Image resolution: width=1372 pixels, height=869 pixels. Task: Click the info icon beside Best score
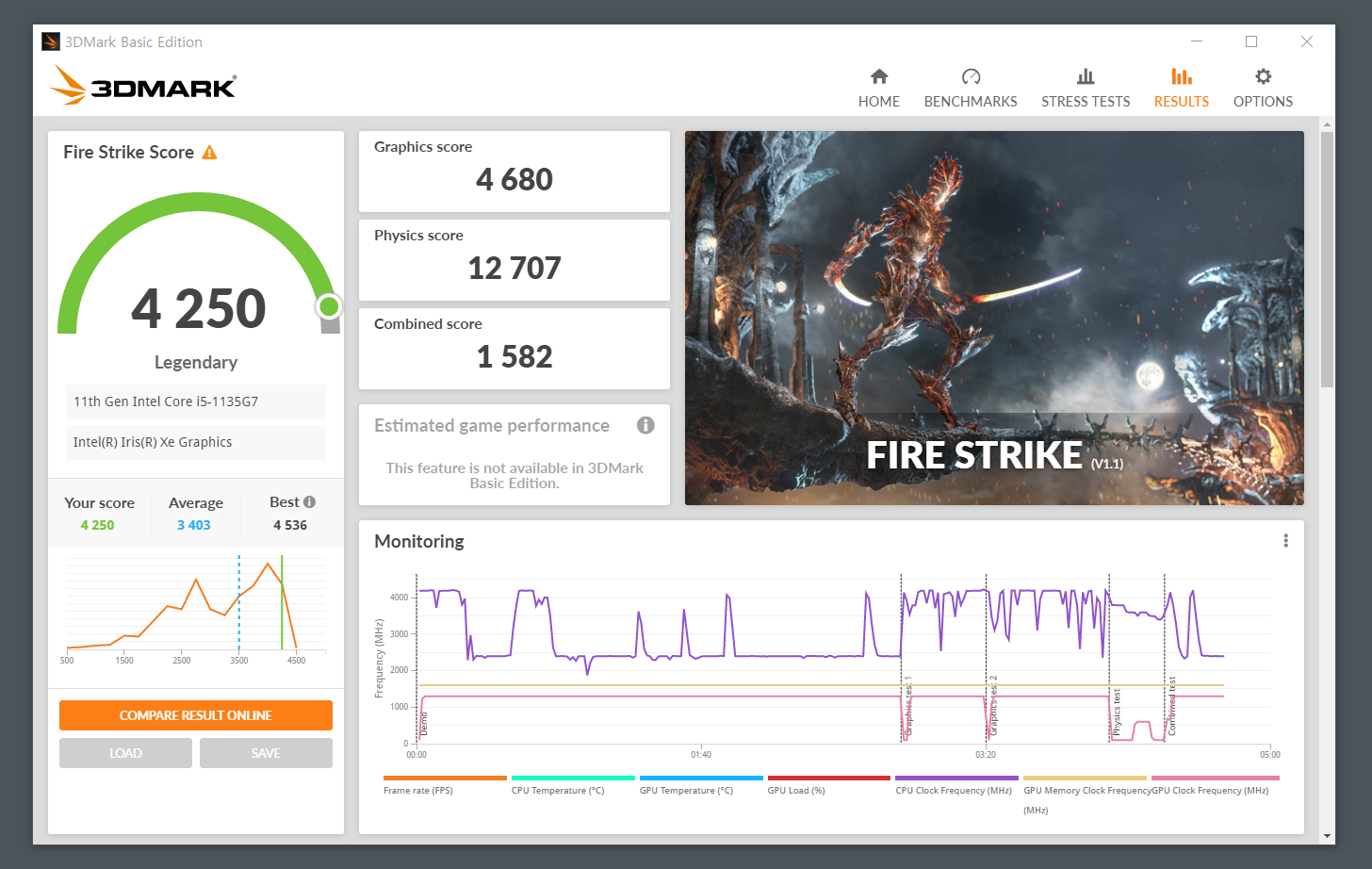tap(309, 502)
